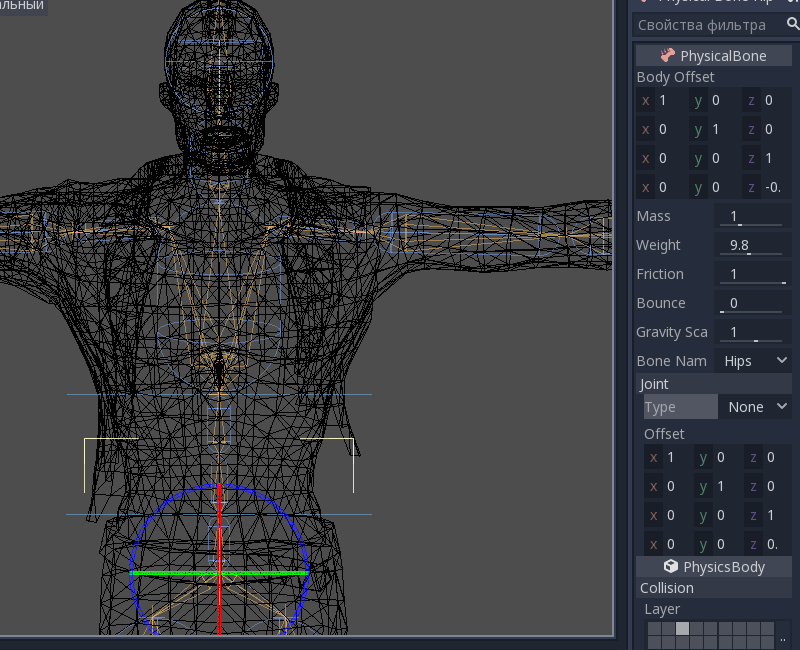This screenshot has height=650, width=800.
Task: Click the search magnifier icon in filter bar
Action: click(x=793, y=24)
